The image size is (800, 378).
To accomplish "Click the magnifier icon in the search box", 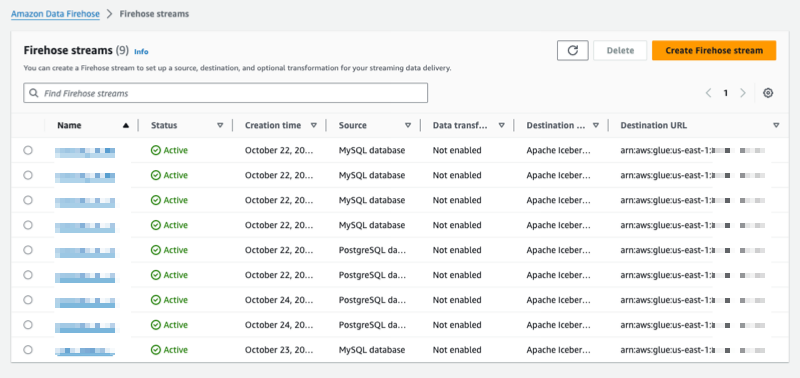I will [34, 93].
